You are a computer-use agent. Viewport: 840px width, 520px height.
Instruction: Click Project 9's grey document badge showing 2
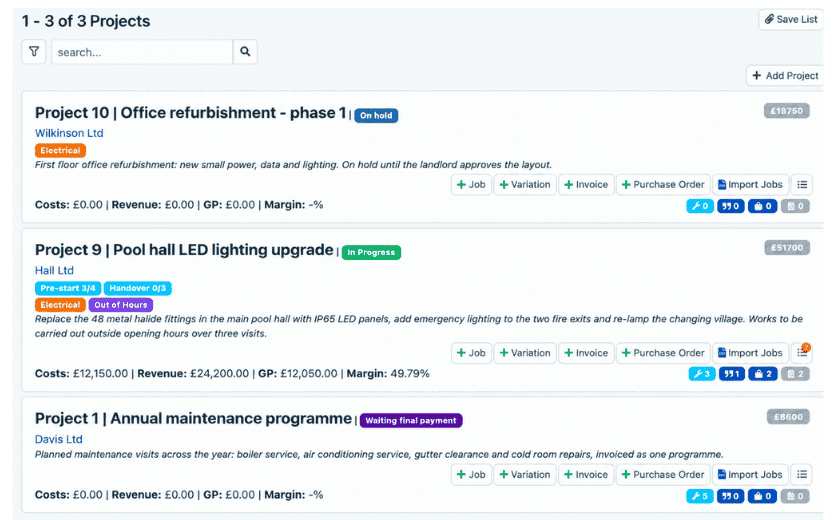point(795,374)
